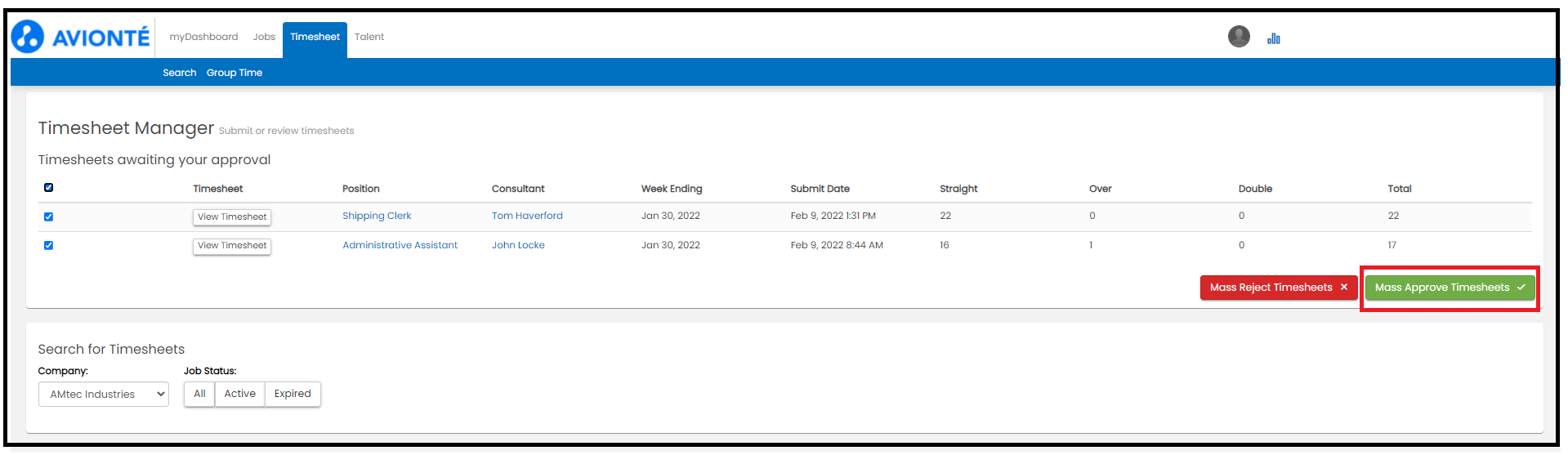Click the Over column header

coord(1100,189)
